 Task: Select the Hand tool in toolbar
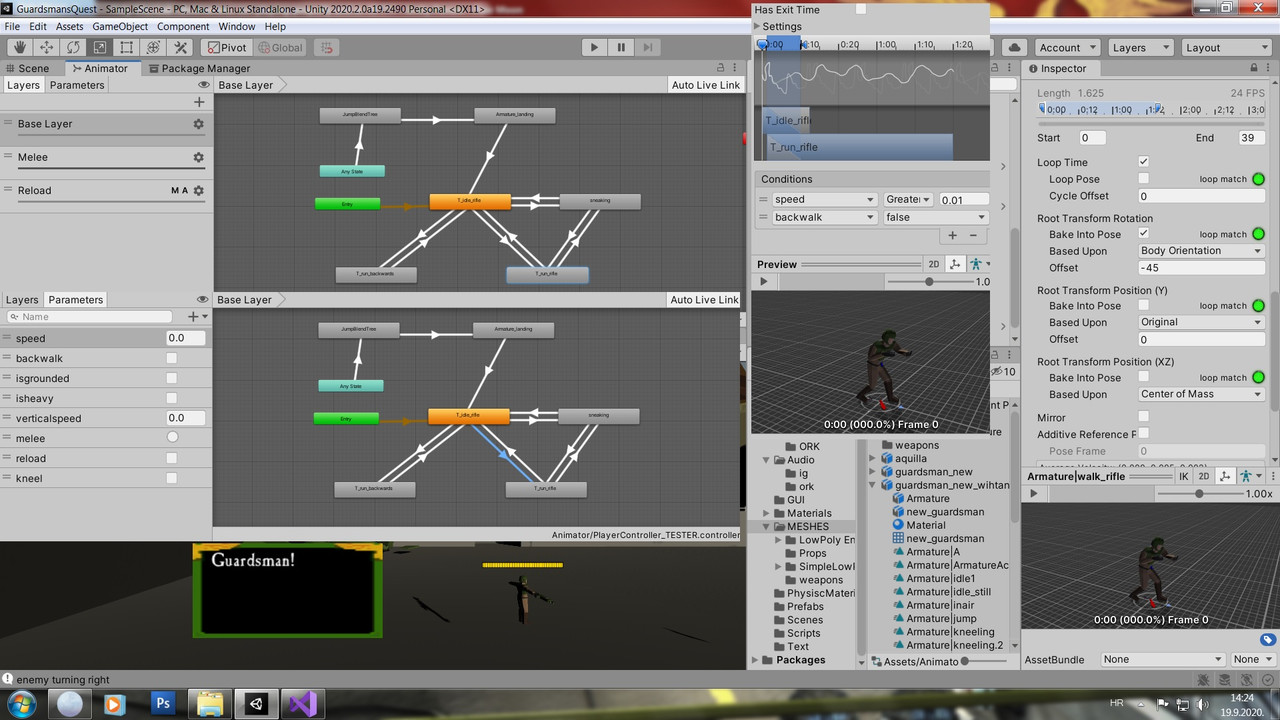click(20, 47)
